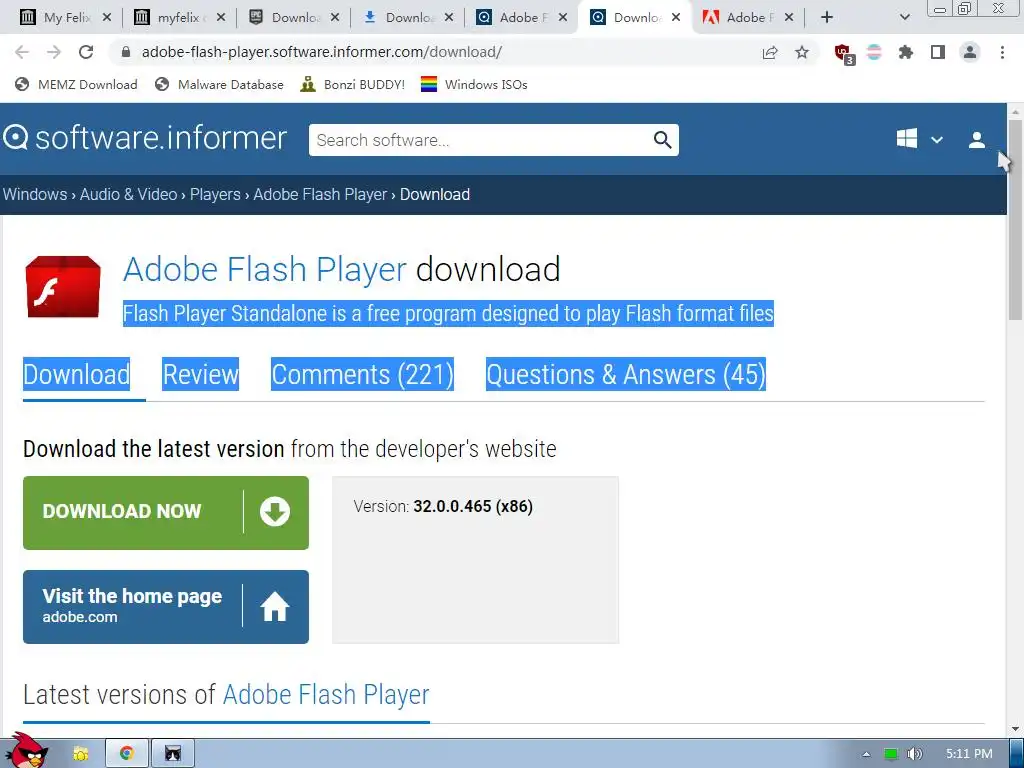Viewport: 1024px width, 768px height.
Task: Switch to Chrome in the taskbar
Action: point(127,754)
